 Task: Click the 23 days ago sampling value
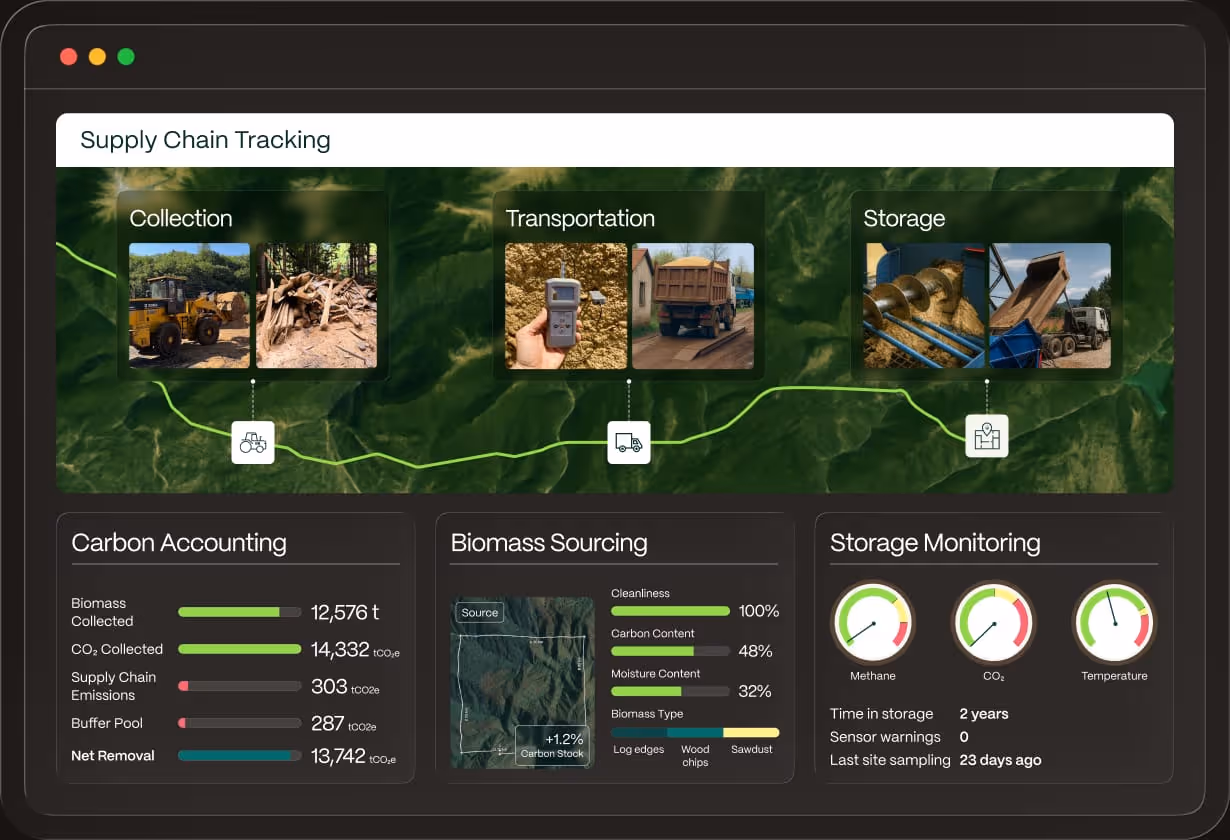pos(1000,760)
